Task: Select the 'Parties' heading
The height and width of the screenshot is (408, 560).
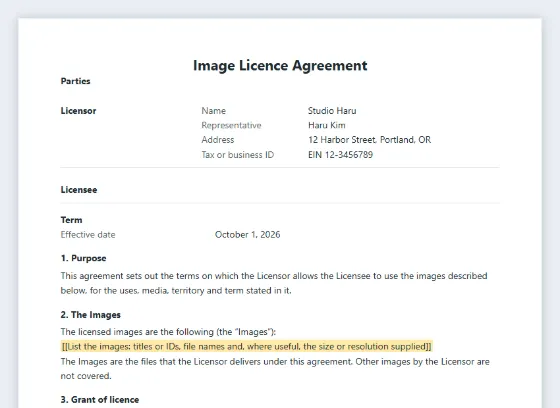Action: [75, 81]
